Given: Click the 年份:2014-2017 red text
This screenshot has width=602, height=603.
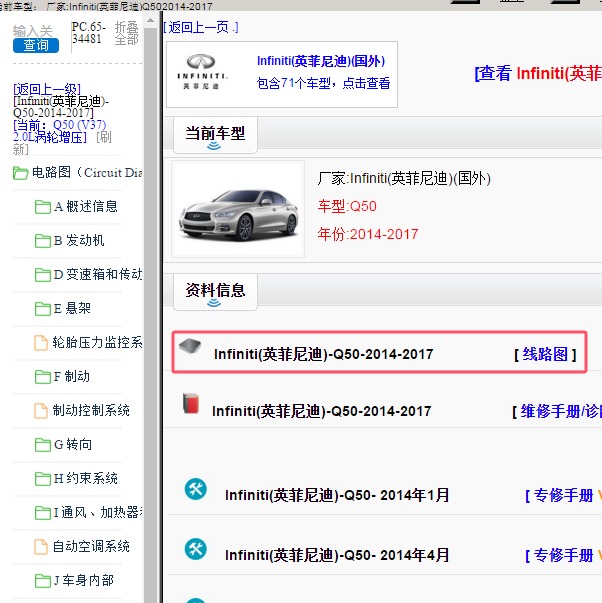Looking at the screenshot, I should click(368, 234).
